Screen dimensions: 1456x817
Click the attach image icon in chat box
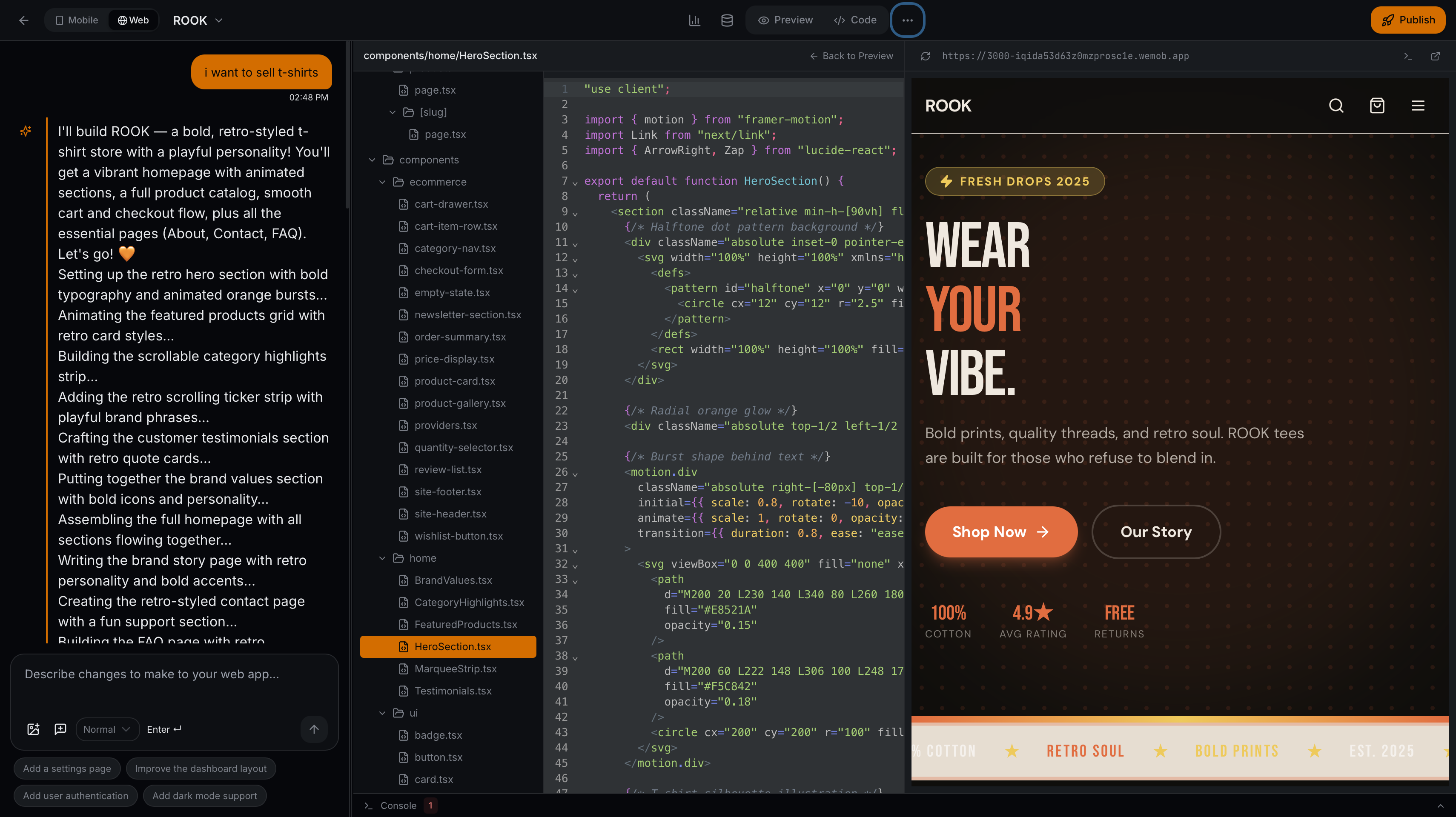(33, 729)
